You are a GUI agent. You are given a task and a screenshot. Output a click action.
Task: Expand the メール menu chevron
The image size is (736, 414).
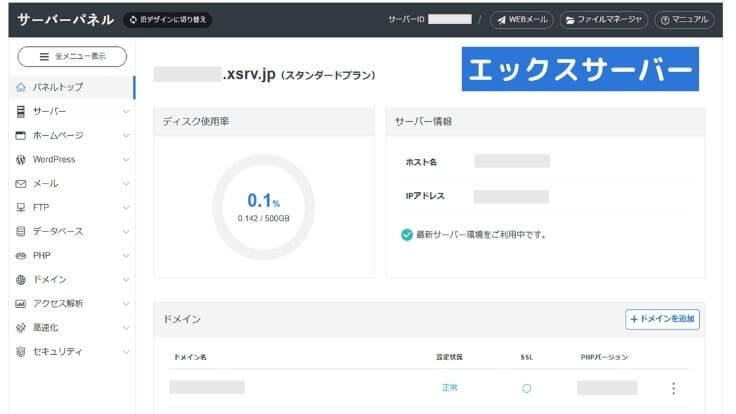[x=126, y=184]
